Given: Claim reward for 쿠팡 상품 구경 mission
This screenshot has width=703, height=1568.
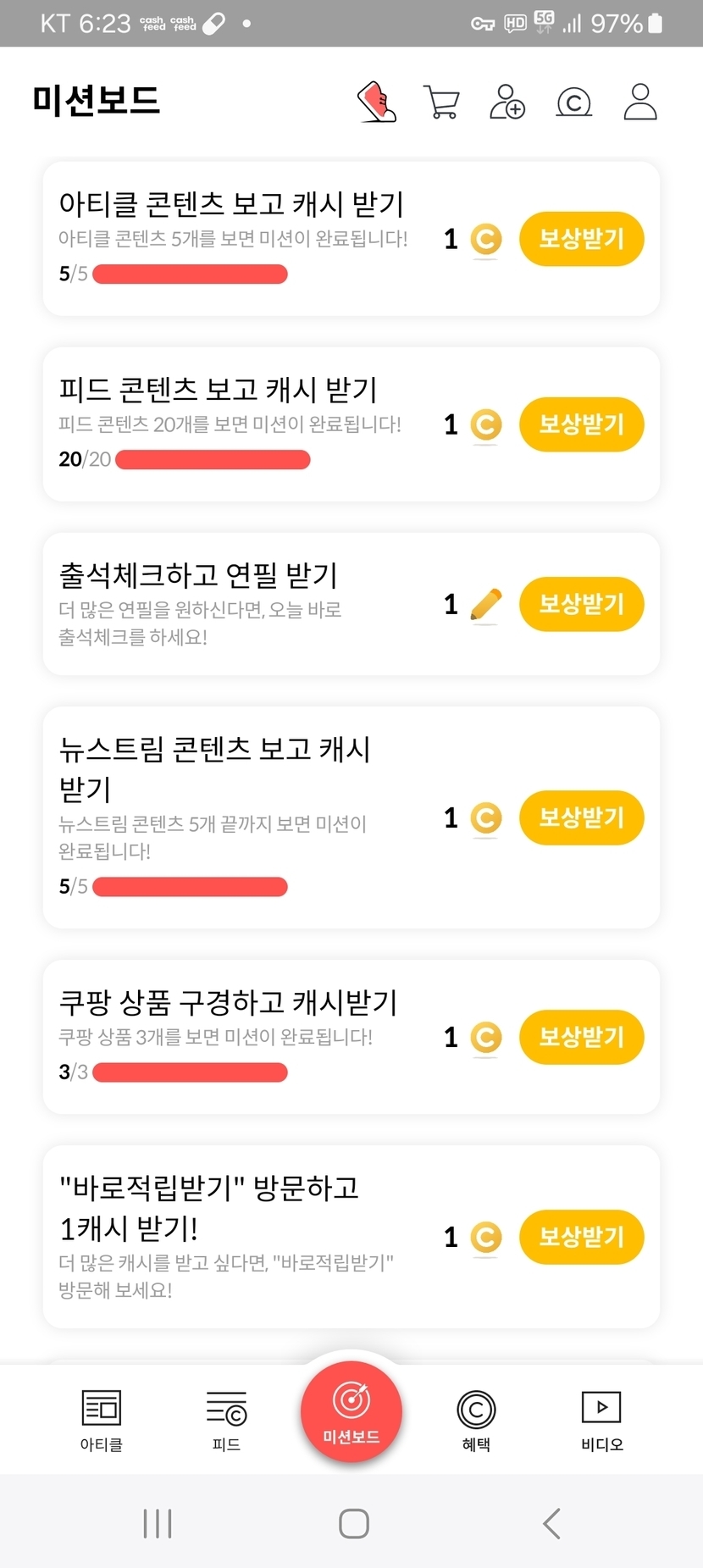Looking at the screenshot, I should [581, 1037].
